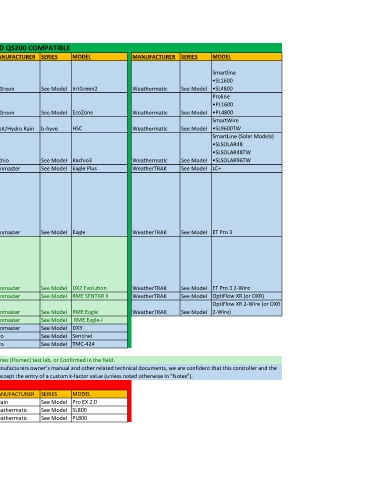Select the Smartline SL1600 SL4800 cell
370x480 pixels.
tap(246, 77)
